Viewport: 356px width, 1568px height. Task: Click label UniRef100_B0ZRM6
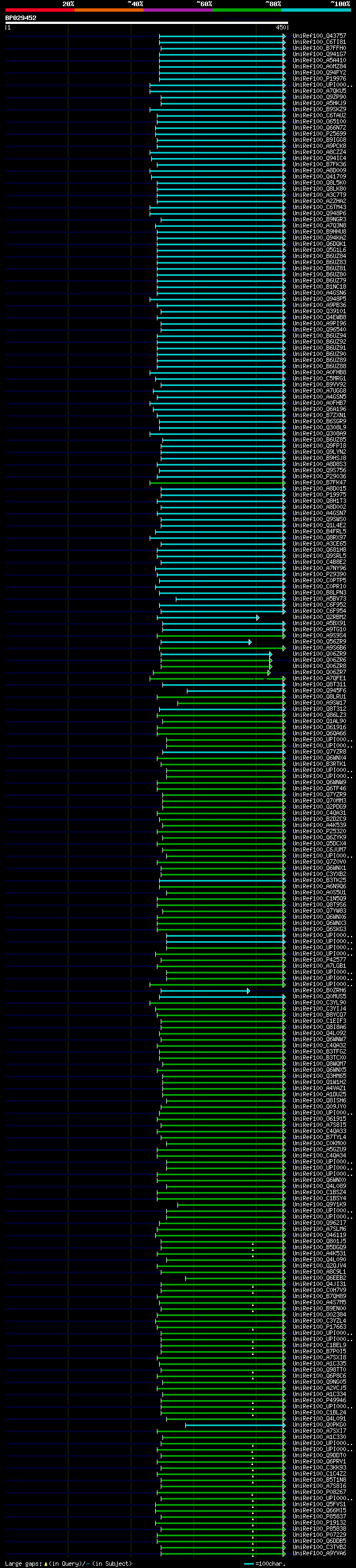[319, 990]
